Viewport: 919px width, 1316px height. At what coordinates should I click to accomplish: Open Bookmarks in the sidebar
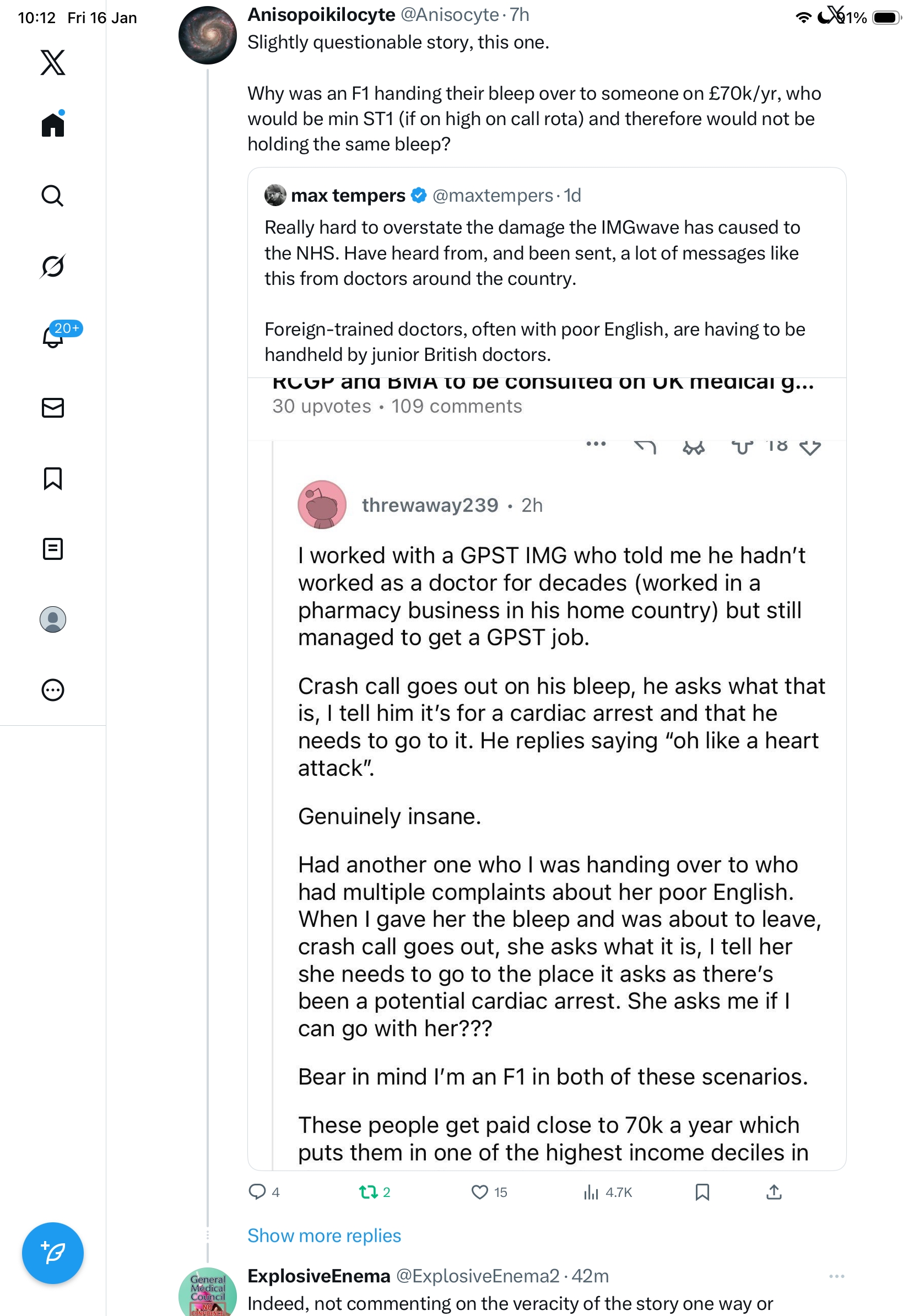pyautogui.click(x=53, y=478)
